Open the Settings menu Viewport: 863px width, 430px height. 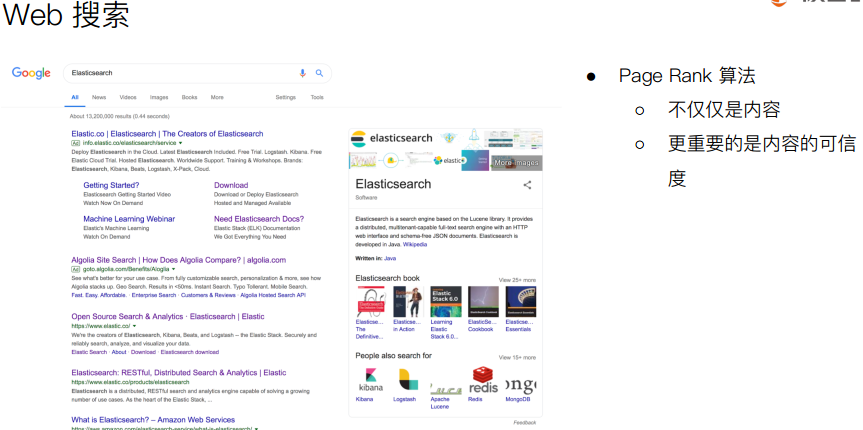click(286, 97)
